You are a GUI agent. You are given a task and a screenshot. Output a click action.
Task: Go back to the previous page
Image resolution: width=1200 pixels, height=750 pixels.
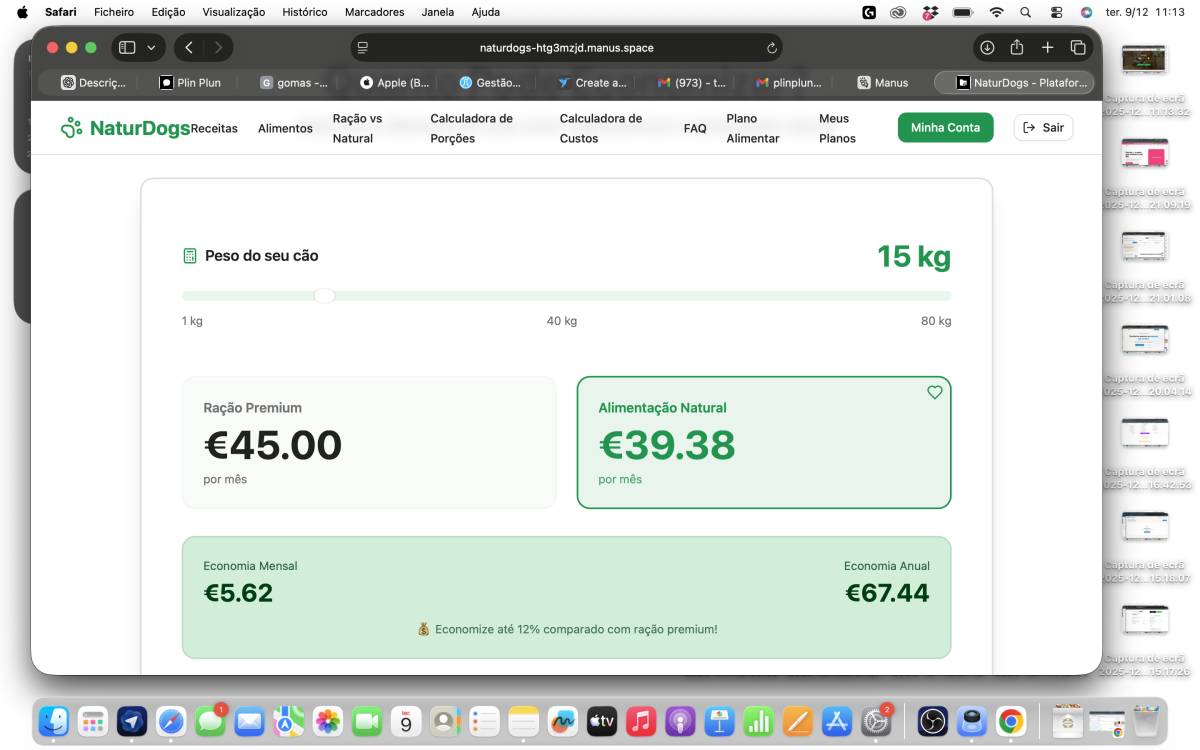click(x=189, y=47)
